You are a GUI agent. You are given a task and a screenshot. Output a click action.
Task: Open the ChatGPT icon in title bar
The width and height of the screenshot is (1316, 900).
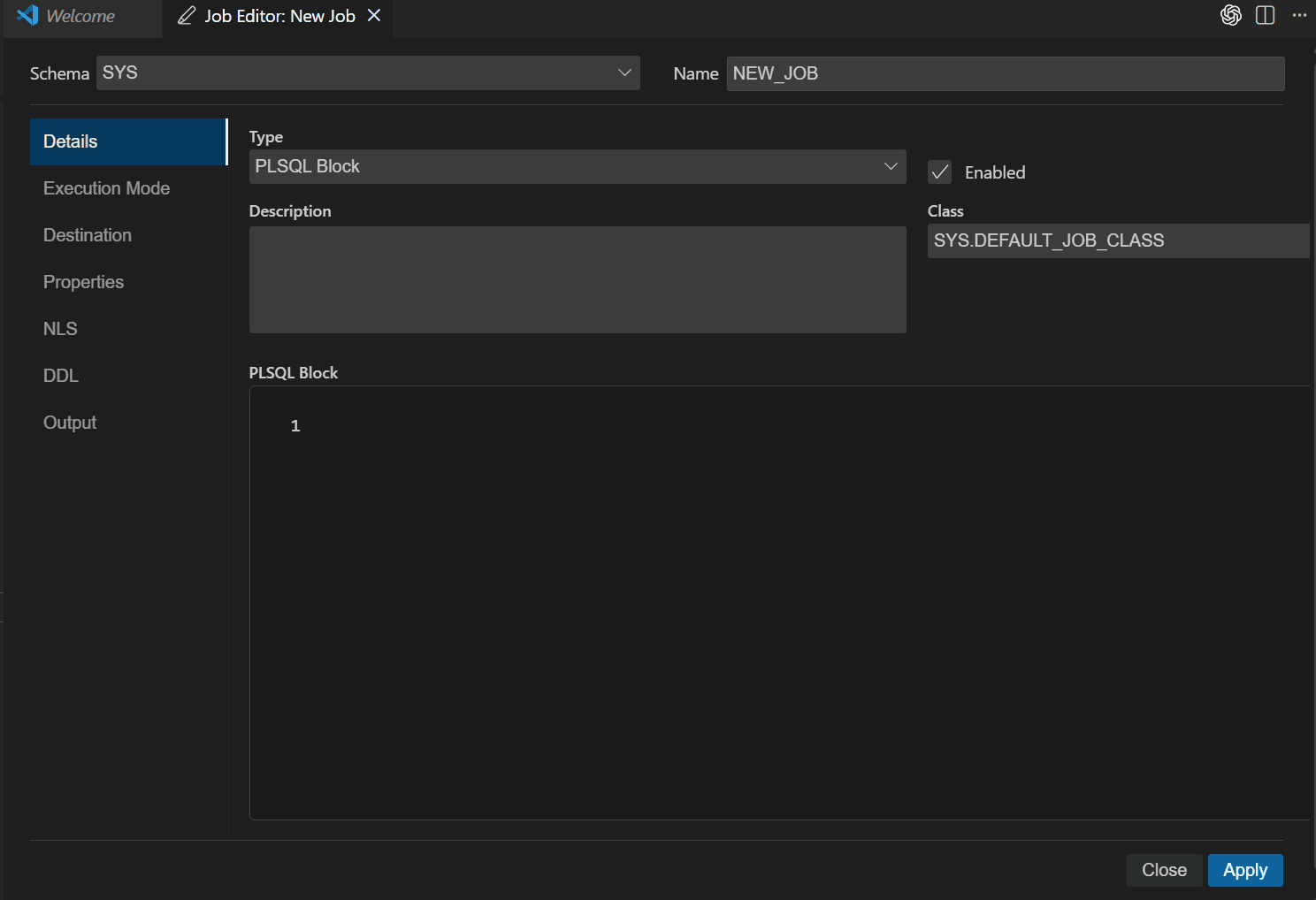[1230, 15]
